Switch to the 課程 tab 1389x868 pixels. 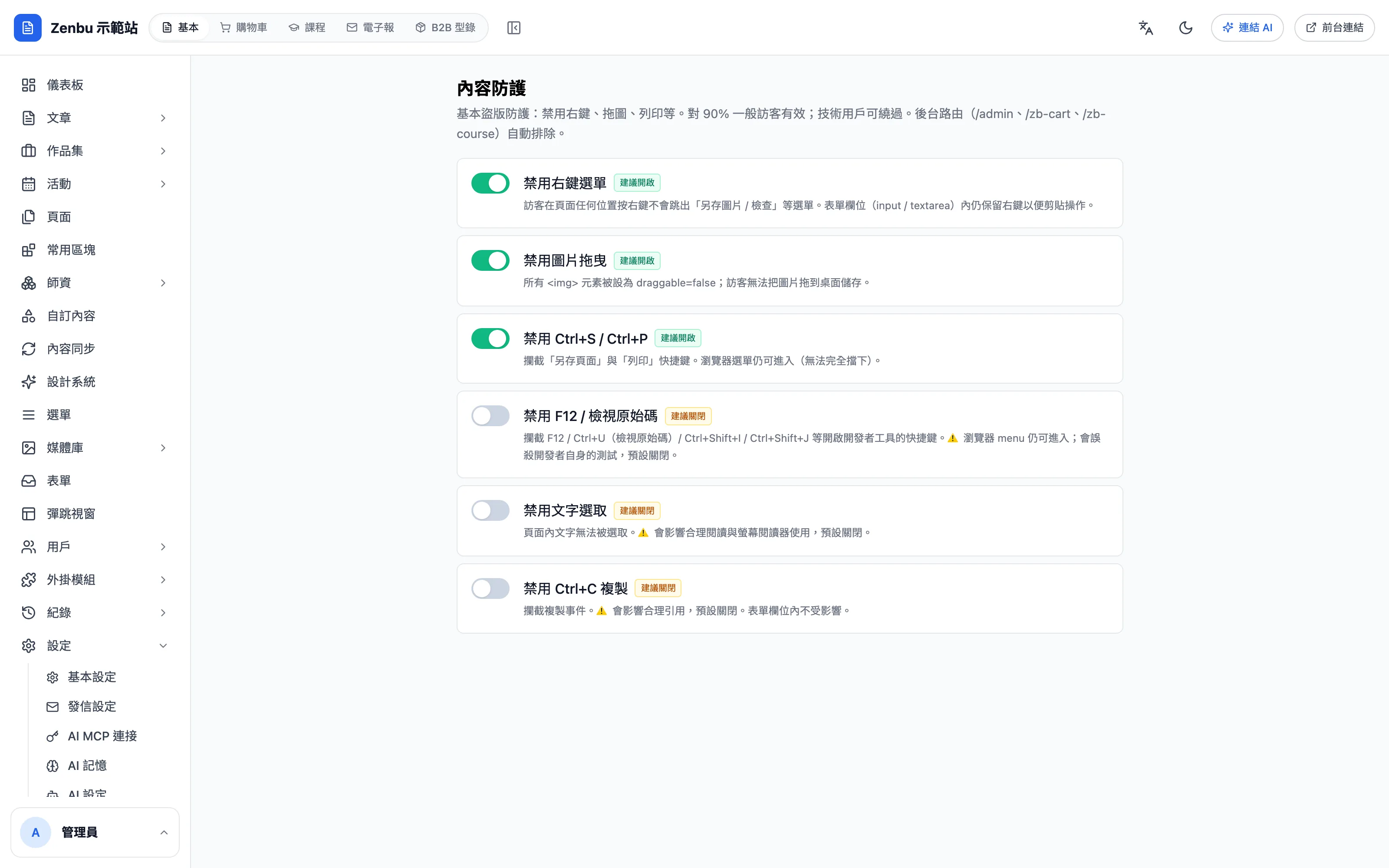point(307,27)
